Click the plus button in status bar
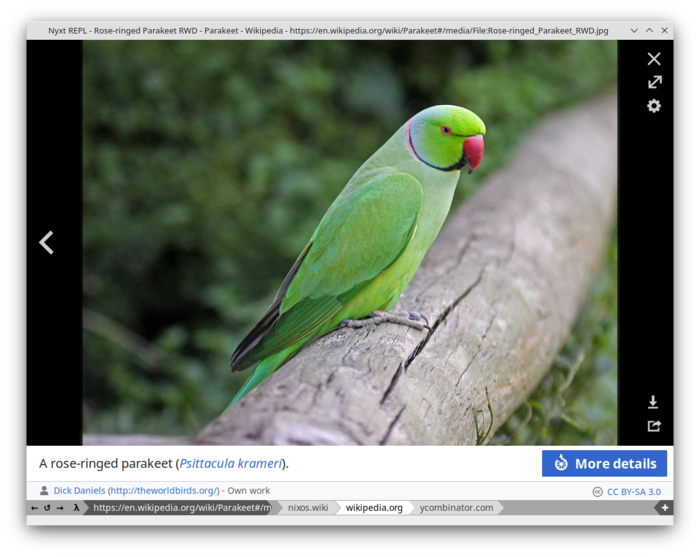 664,508
